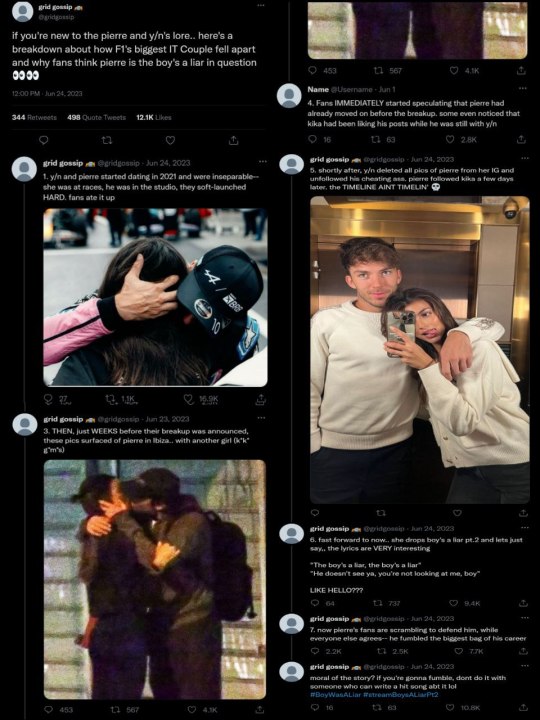
Task: Reply to tweet 7 with 2.2K replies
Action: coord(315,651)
